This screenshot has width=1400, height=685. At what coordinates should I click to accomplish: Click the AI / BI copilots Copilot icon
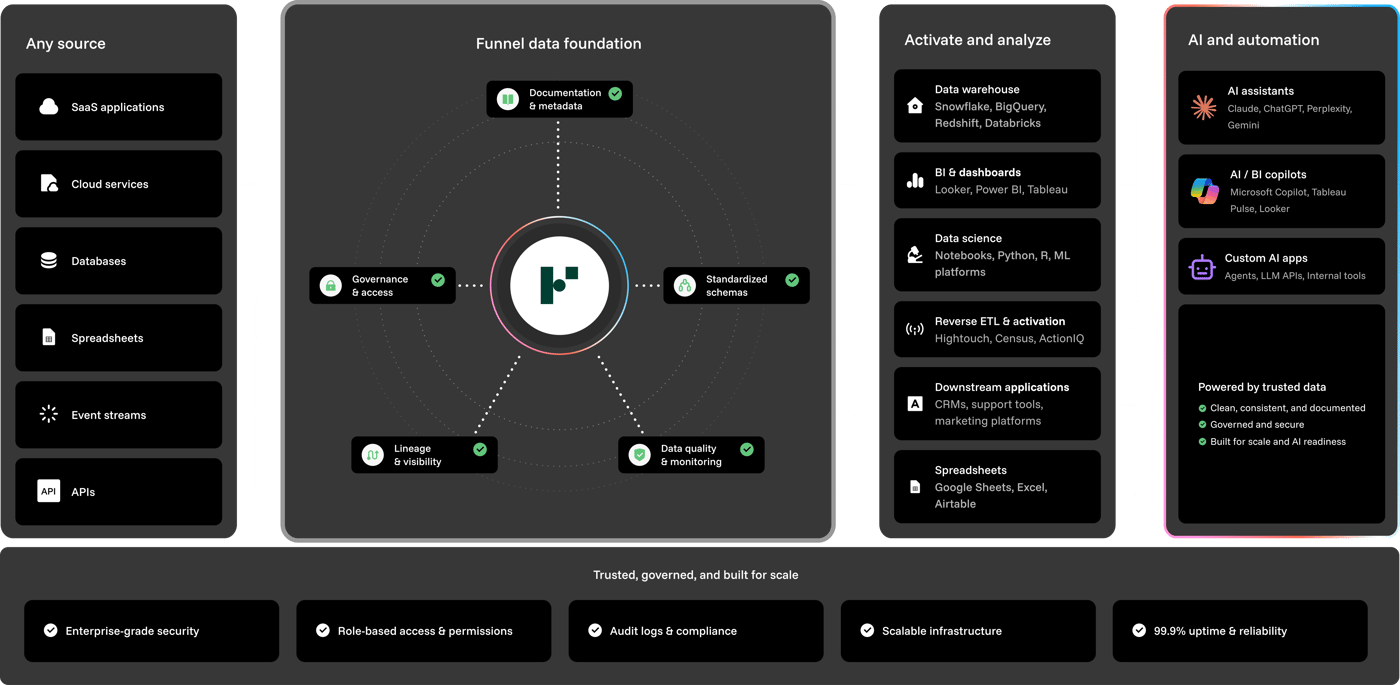click(1204, 191)
